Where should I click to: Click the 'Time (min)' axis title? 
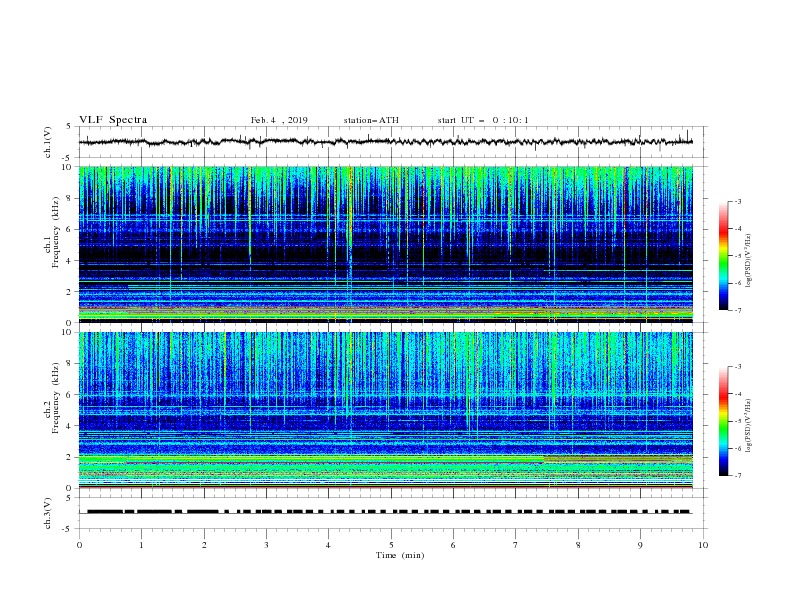[x=400, y=555]
